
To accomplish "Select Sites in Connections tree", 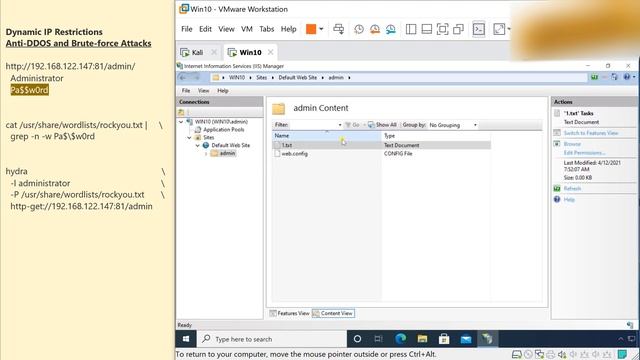I will click(208, 138).
